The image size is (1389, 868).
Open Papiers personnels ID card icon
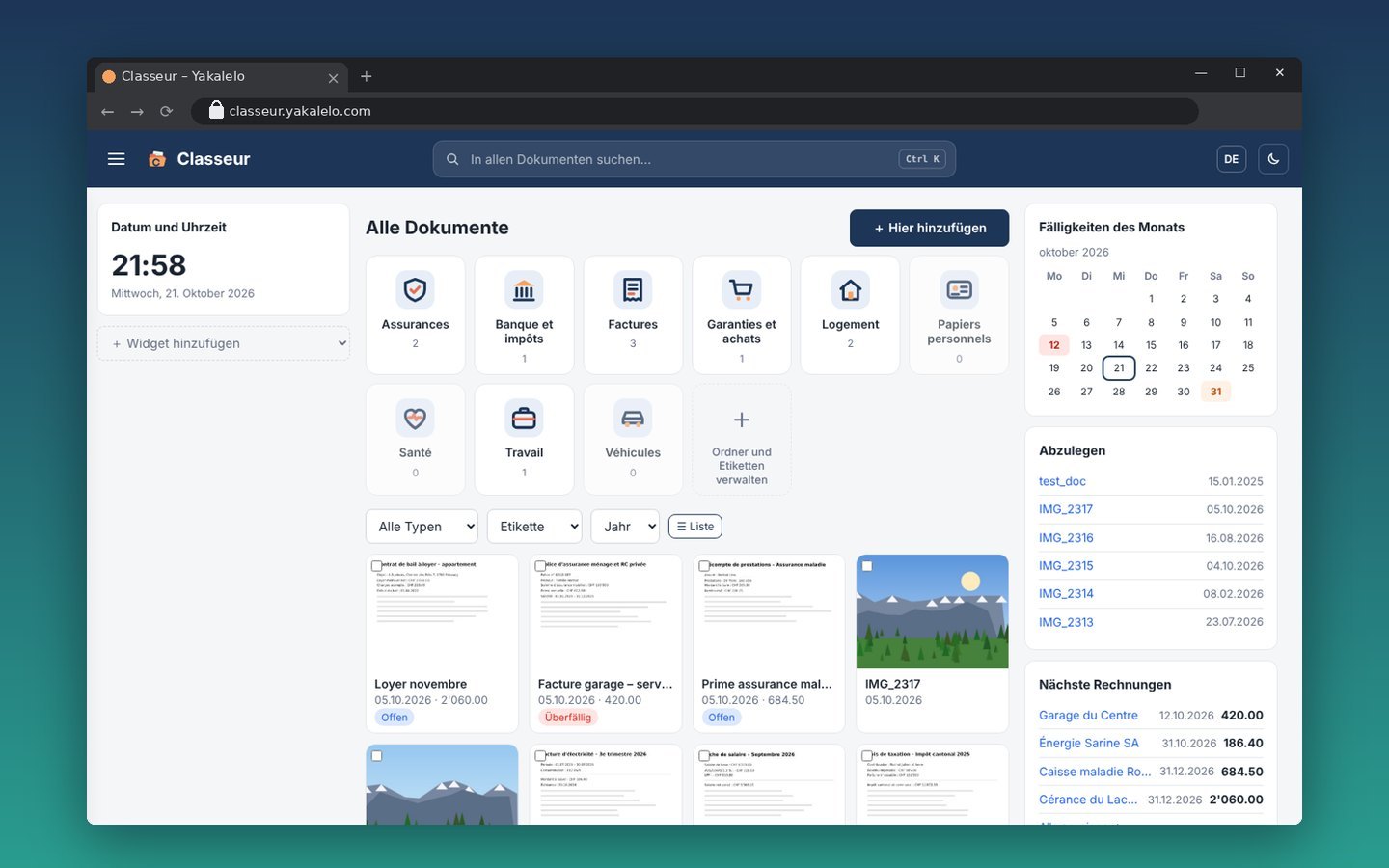click(x=959, y=289)
